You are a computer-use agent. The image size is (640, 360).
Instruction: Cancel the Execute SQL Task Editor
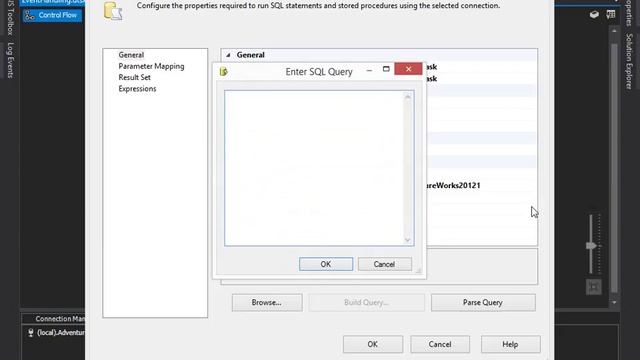pos(440,344)
